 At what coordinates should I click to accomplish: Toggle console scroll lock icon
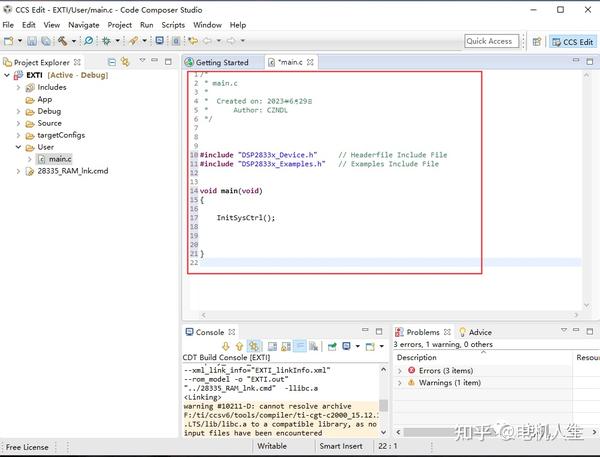(284, 346)
